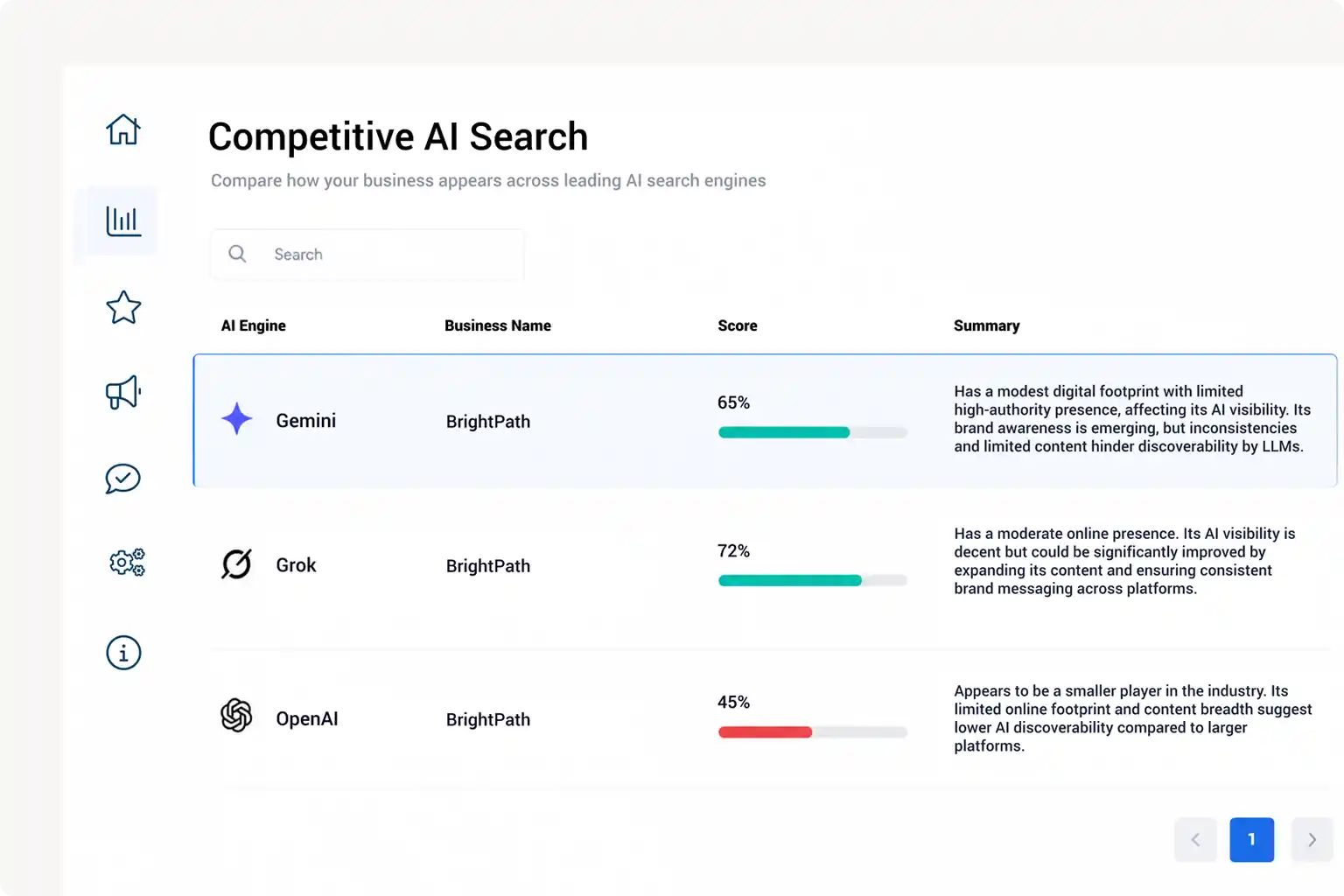
Task: Open OpenAI summary about smaller player
Action: 1133,718
